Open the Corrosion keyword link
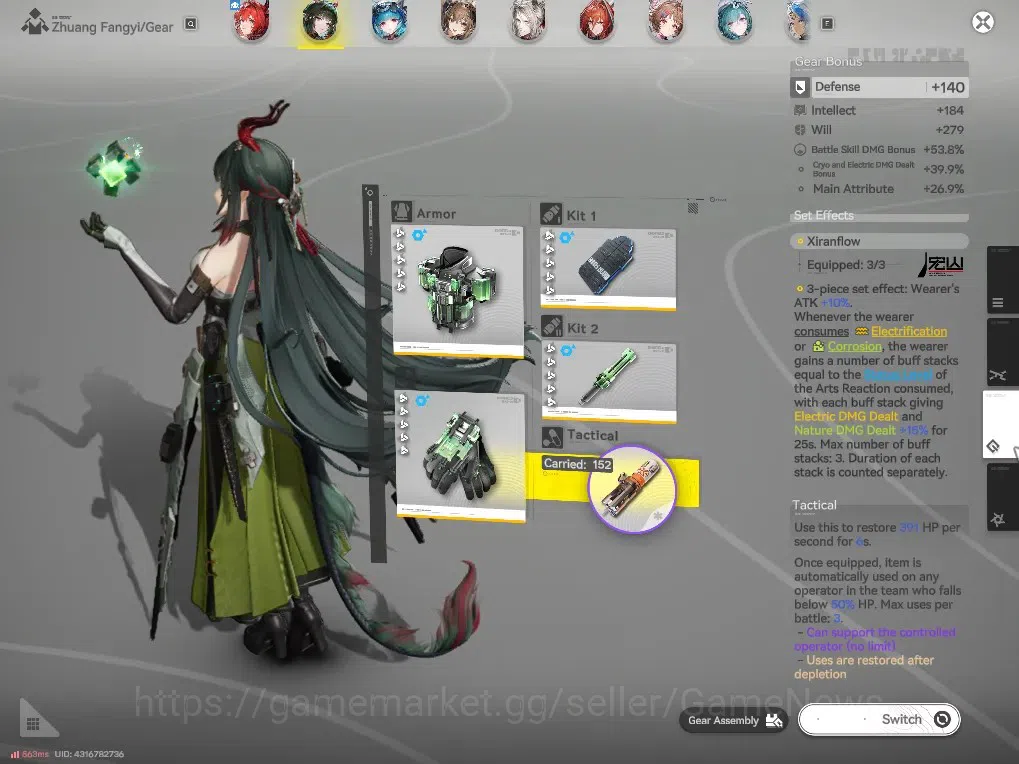The width and height of the screenshot is (1019, 764). coord(854,346)
